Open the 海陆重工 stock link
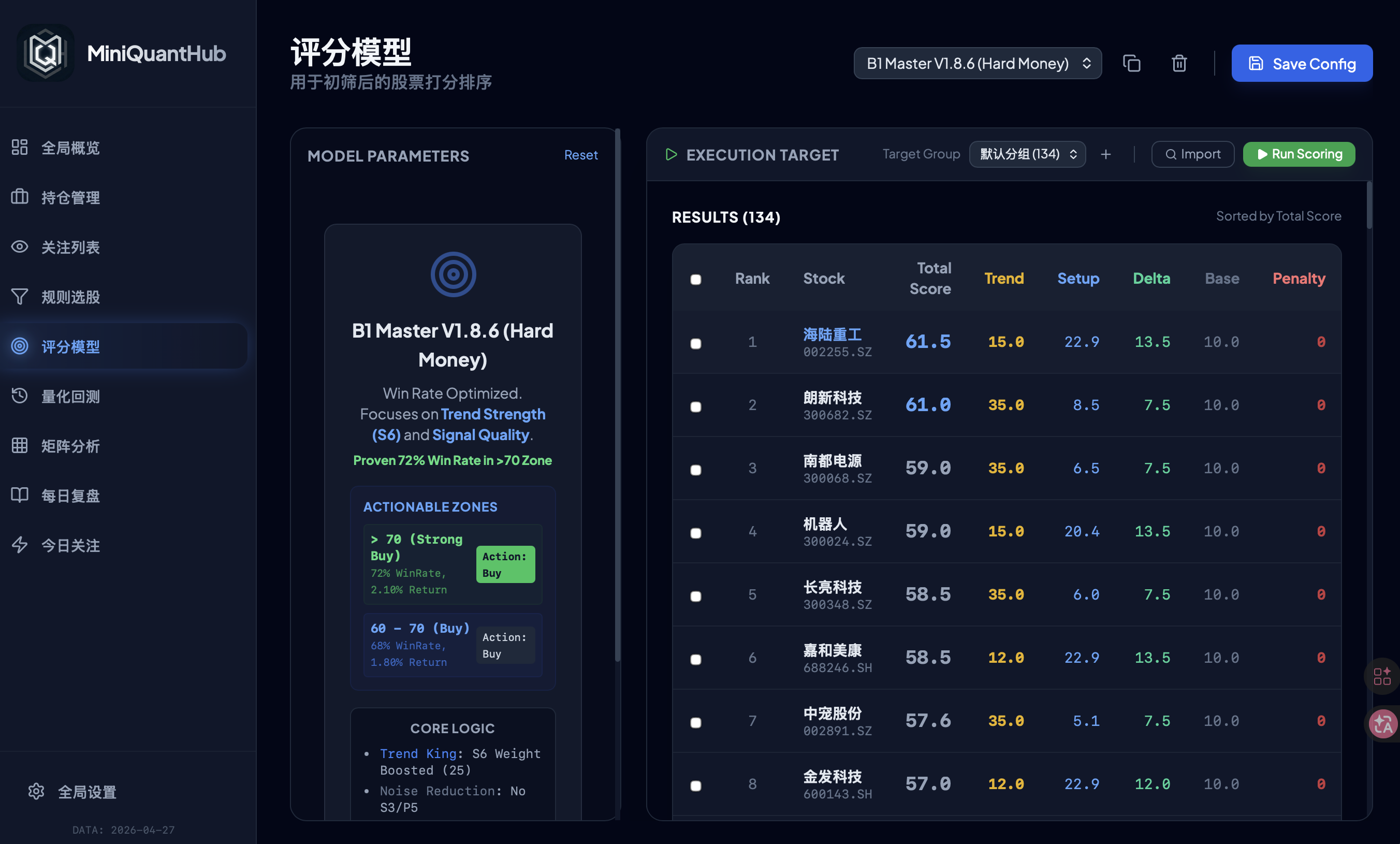The height and width of the screenshot is (844, 1400). pos(833,334)
